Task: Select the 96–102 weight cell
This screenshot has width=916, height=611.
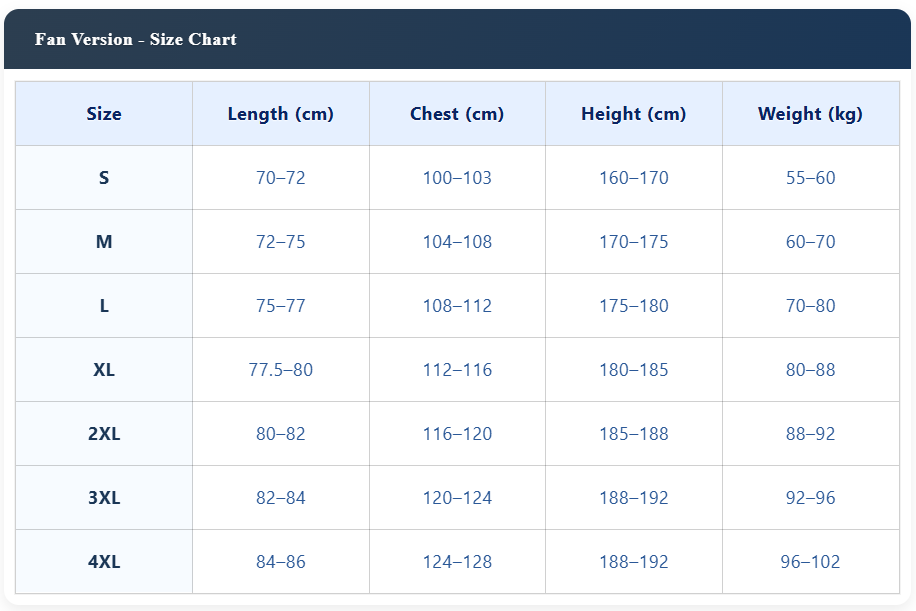Action: (810, 562)
